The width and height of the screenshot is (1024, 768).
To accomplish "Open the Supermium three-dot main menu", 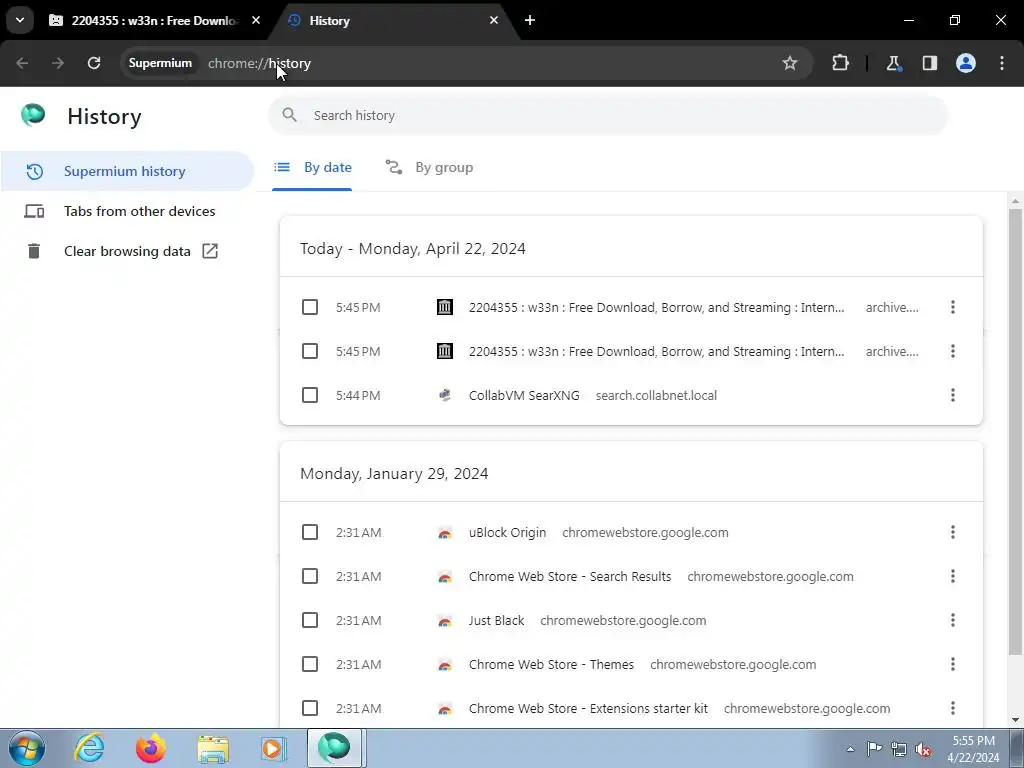I will coord(1002,63).
